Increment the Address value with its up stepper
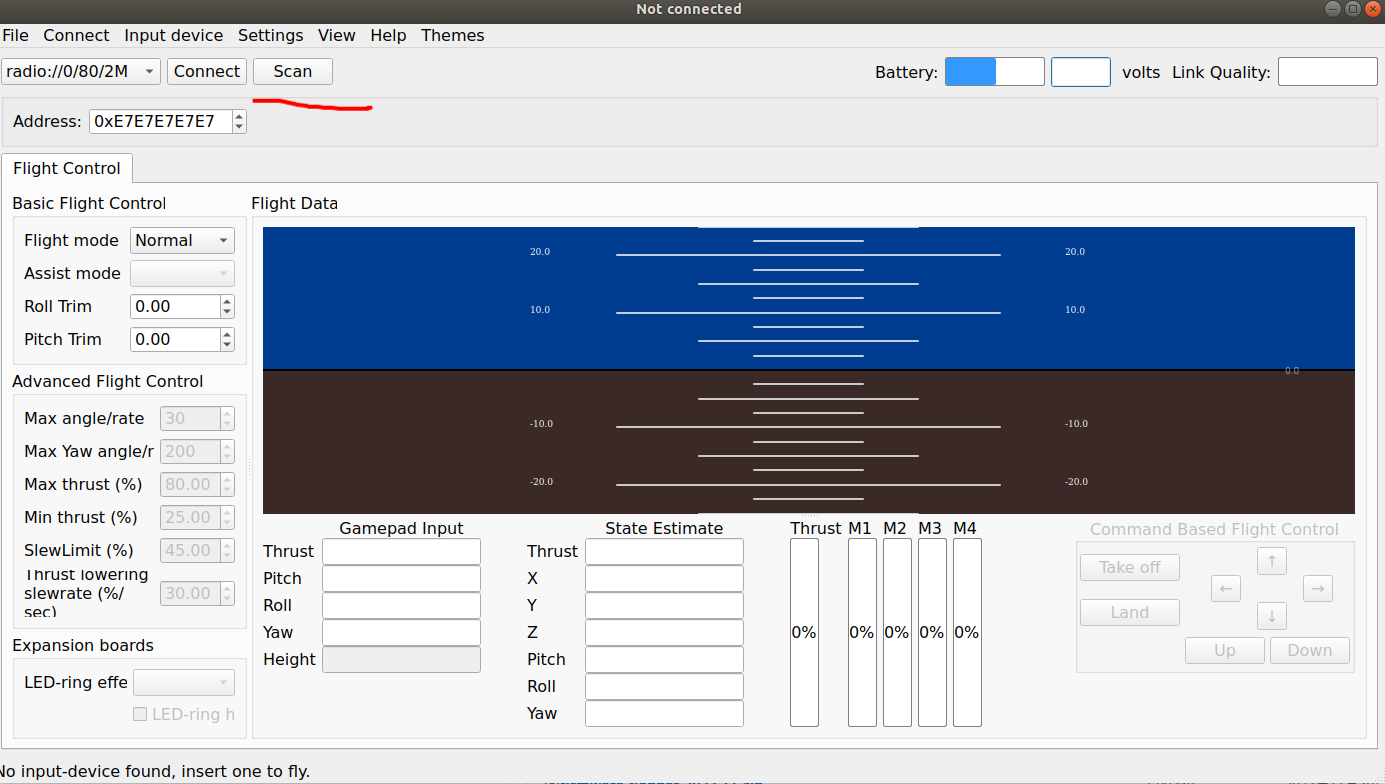1385x784 pixels. (x=237, y=116)
